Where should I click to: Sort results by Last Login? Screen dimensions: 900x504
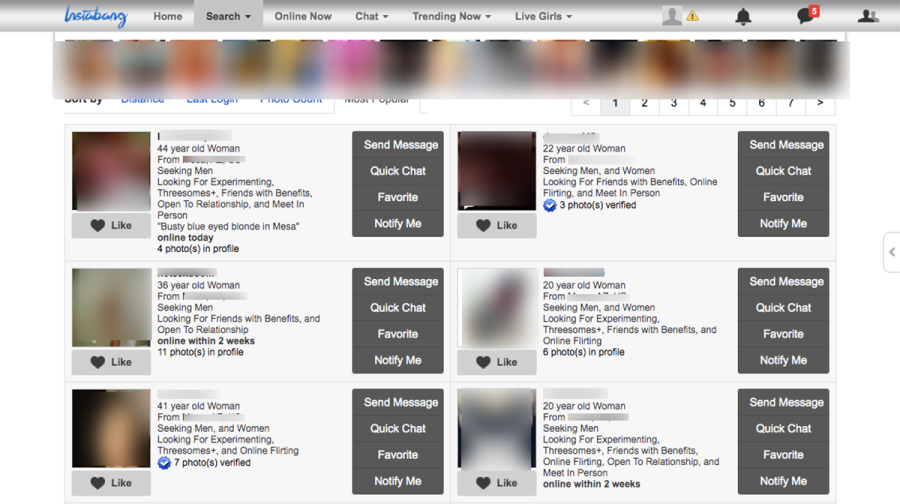tap(212, 100)
